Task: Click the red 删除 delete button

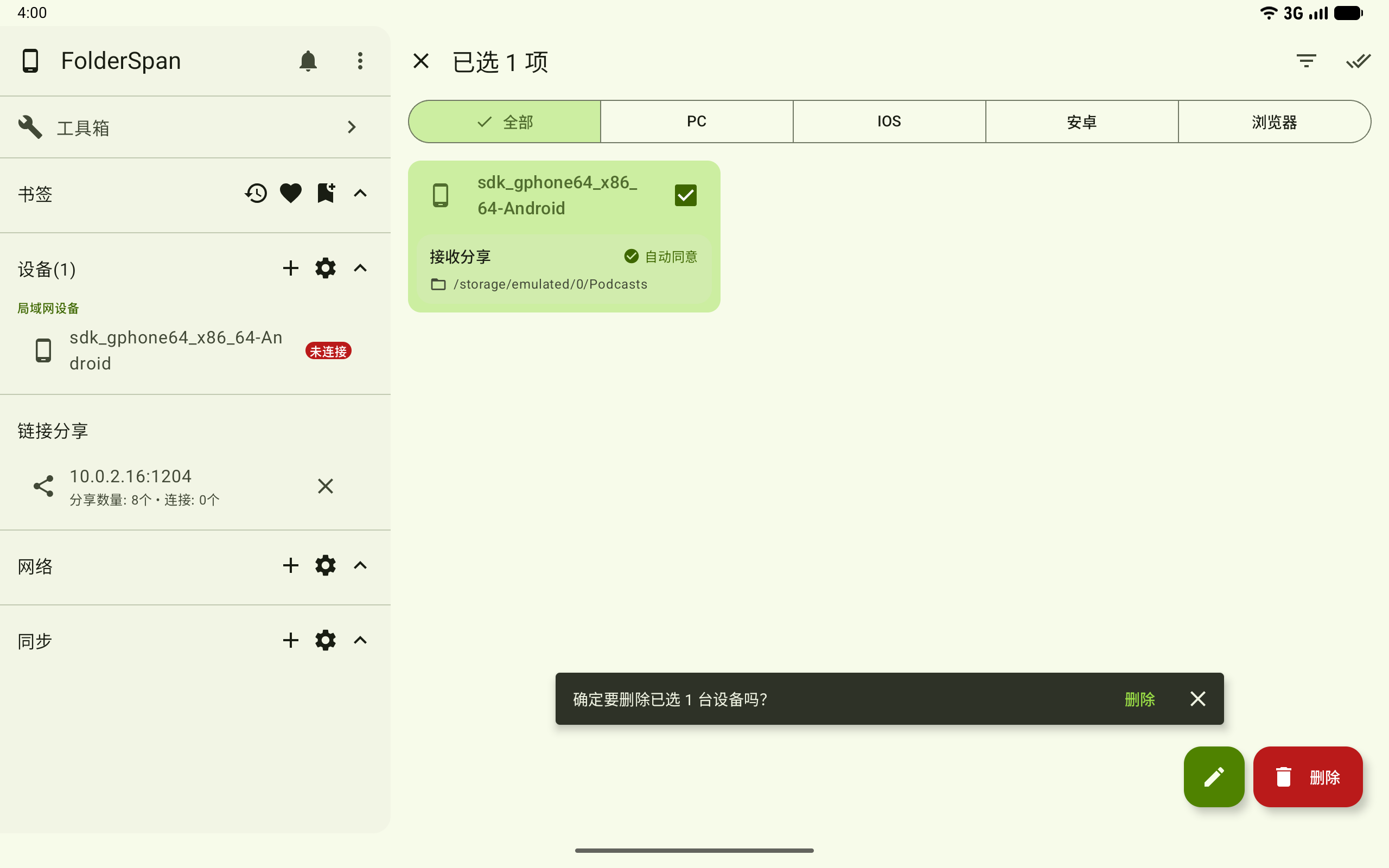Action: coord(1308,777)
